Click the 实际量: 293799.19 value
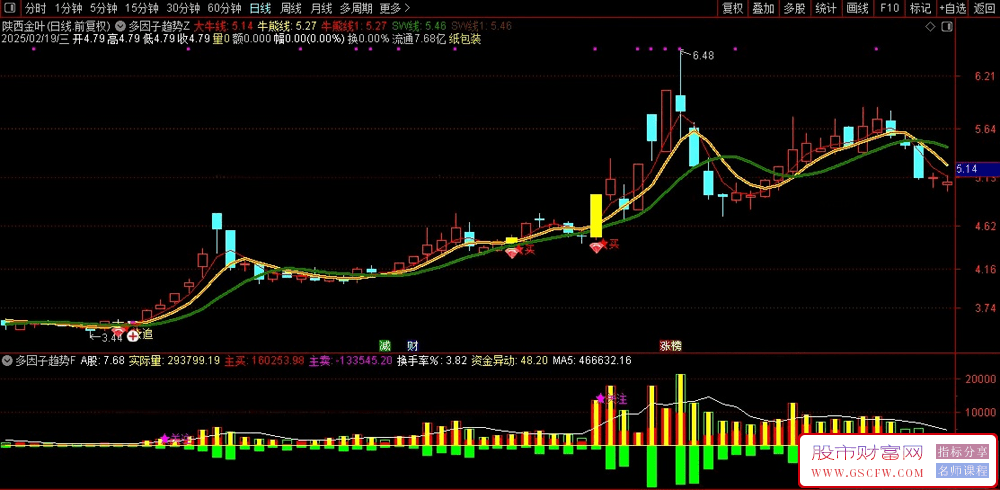 tap(174, 360)
